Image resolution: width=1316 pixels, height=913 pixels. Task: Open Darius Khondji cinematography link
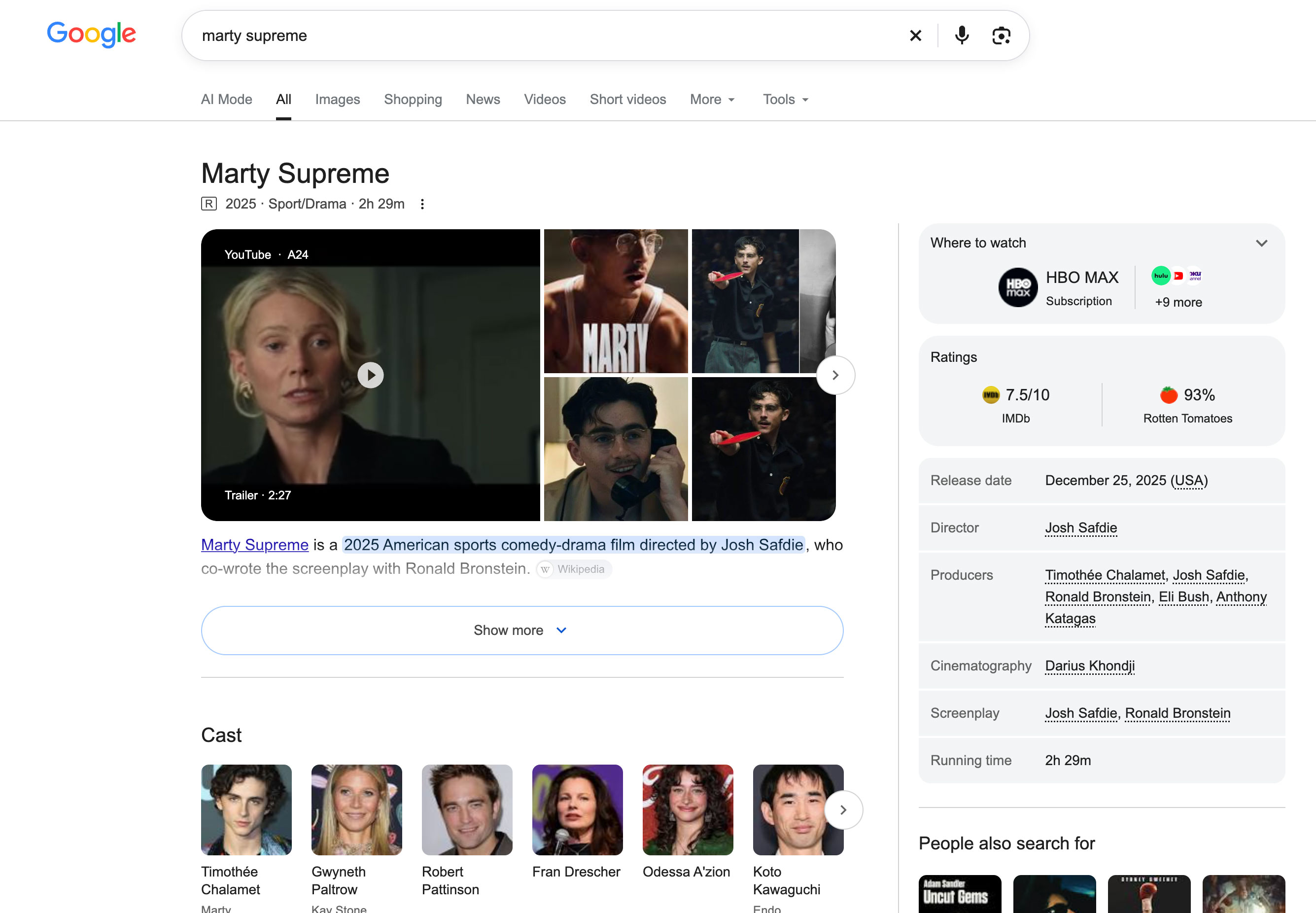click(1089, 666)
